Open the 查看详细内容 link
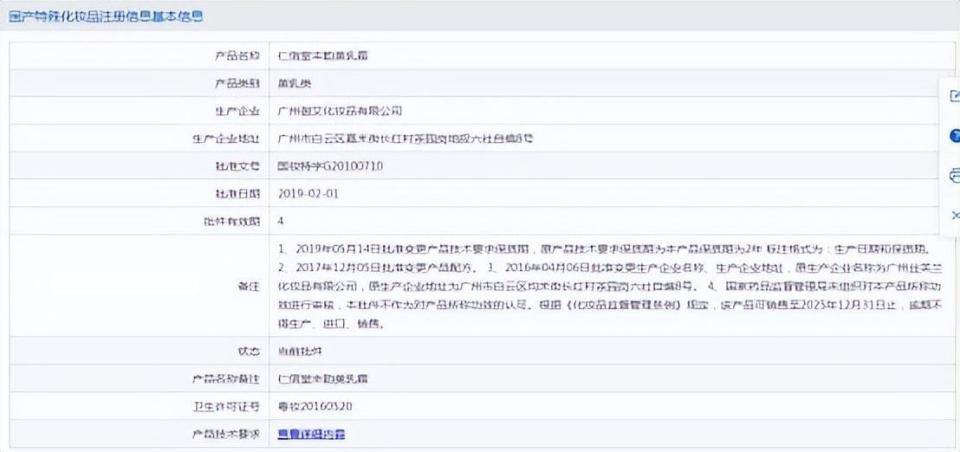Viewport: 960px width, 452px height. [x=311, y=434]
